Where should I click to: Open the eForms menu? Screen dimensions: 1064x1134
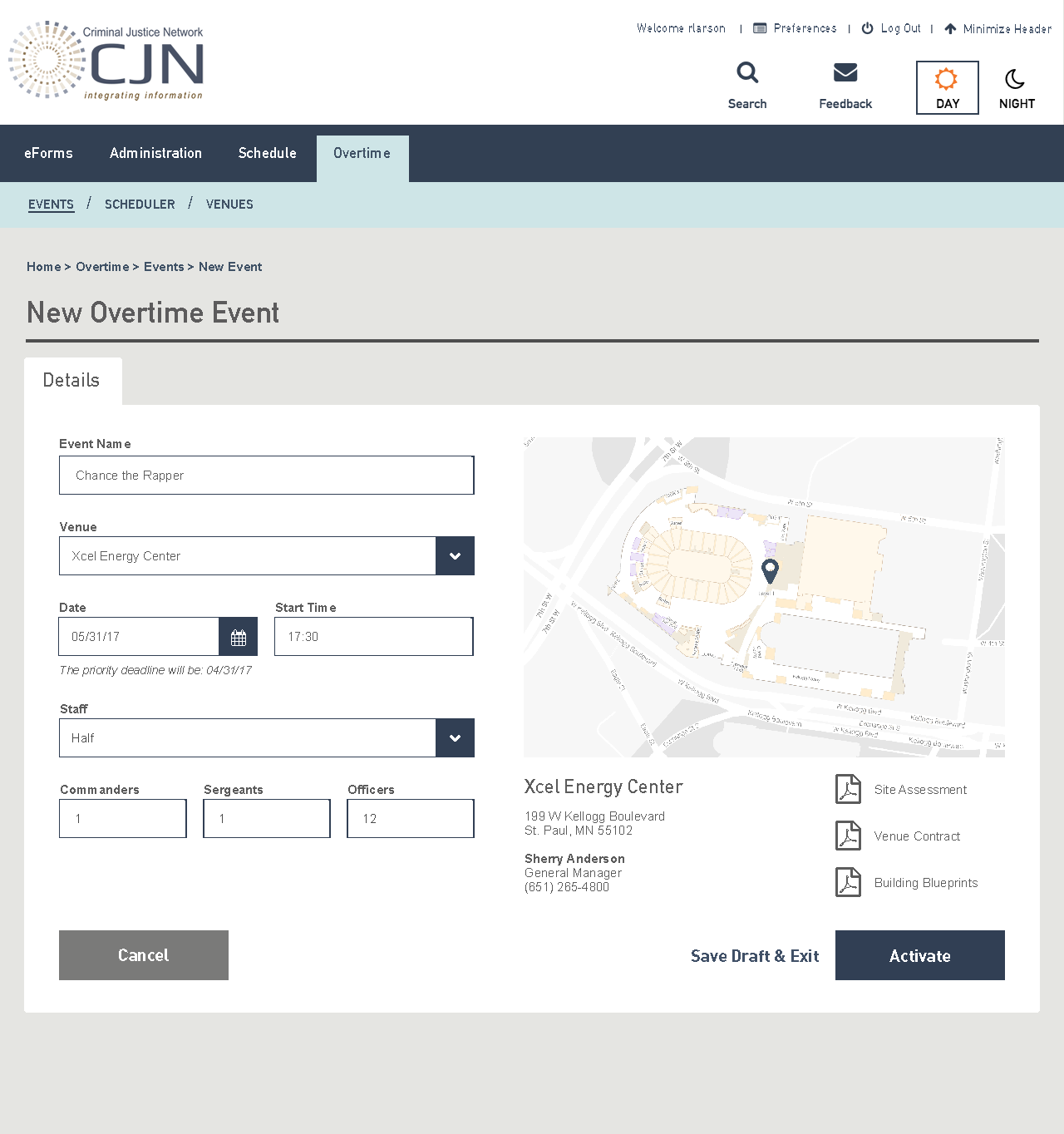(48, 153)
